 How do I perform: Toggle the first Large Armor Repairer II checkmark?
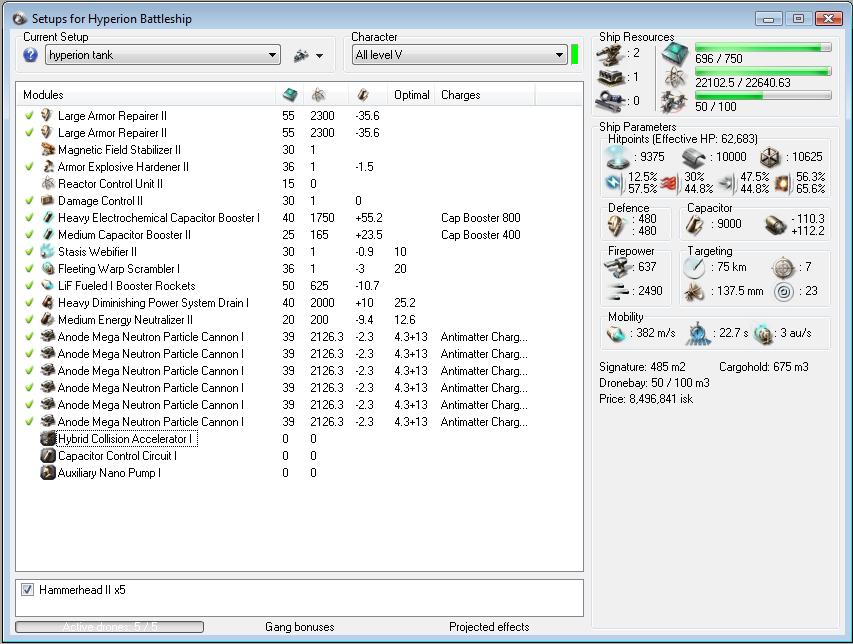click(29, 115)
